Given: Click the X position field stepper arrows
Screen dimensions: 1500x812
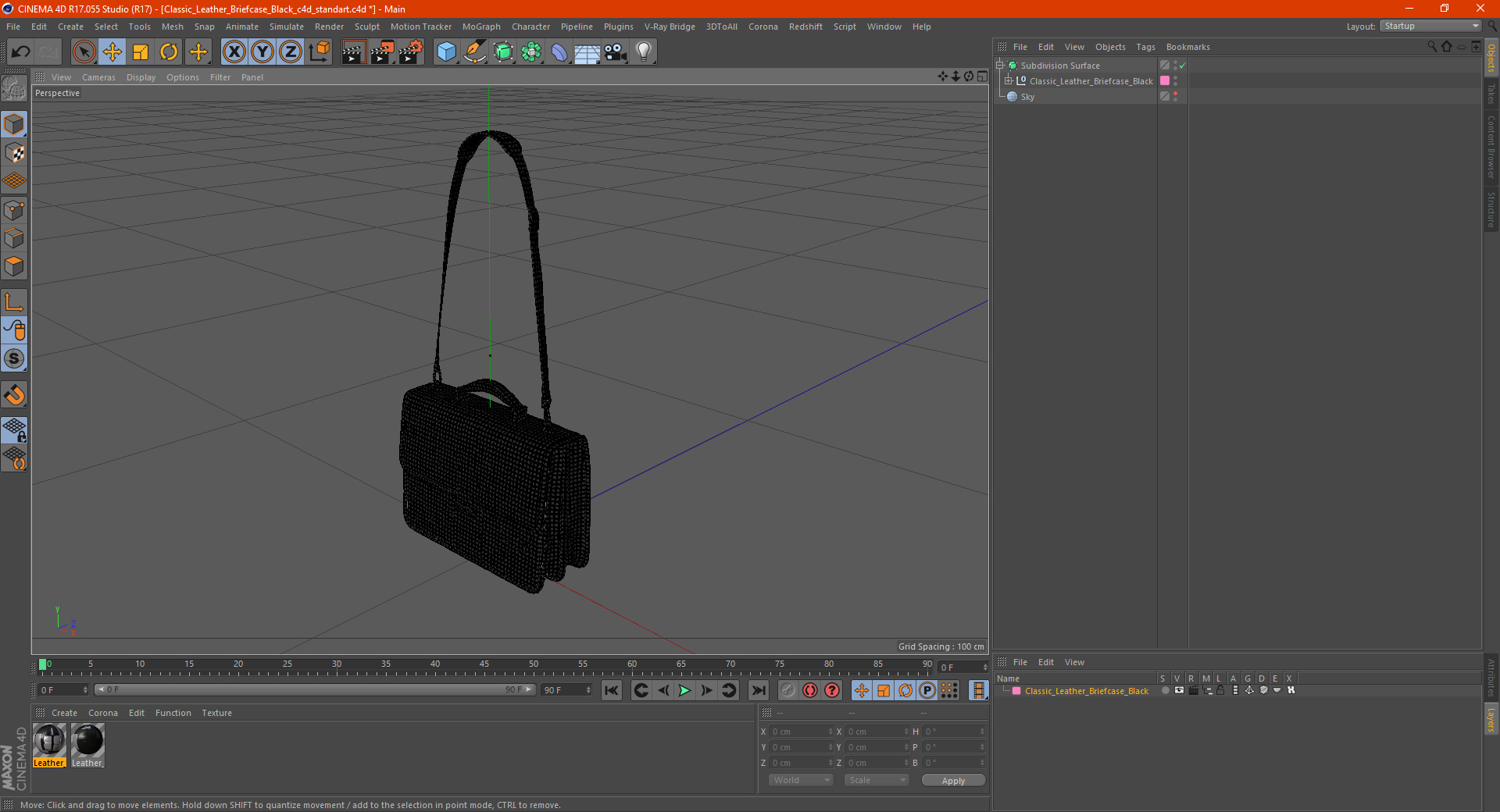Looking at the screenshot, I should pos(830,732).
